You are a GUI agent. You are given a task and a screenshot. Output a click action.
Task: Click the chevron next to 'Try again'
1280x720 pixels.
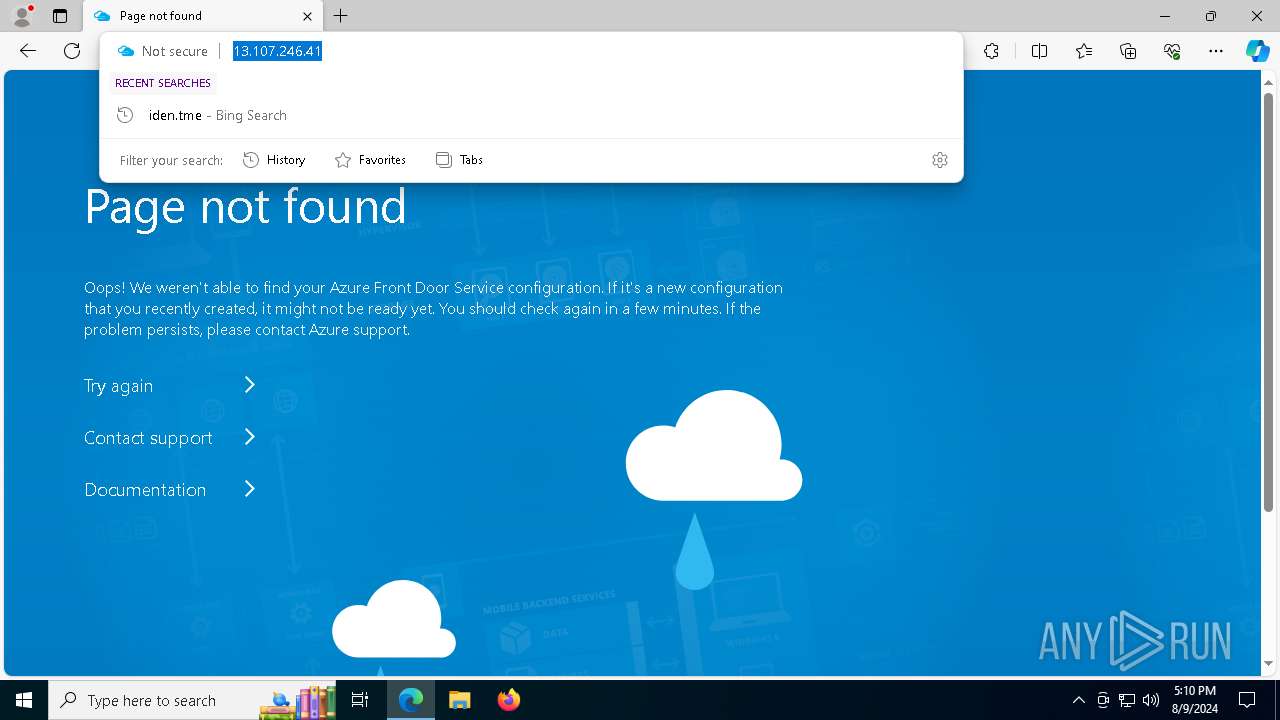tap(250, 385)
